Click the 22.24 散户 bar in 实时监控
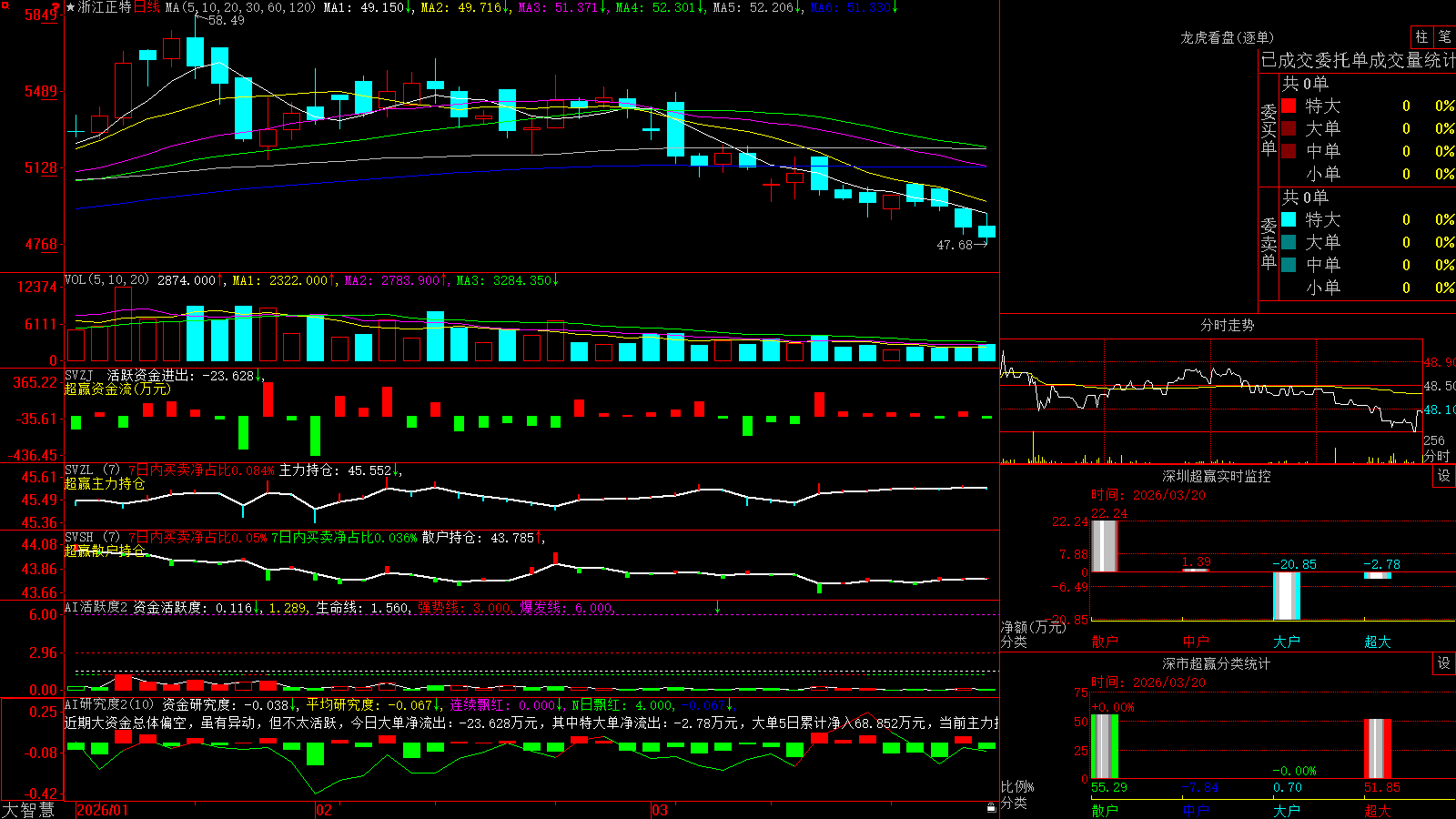1456x819 pixels. pyautogui.click(x=1104, y=546)
